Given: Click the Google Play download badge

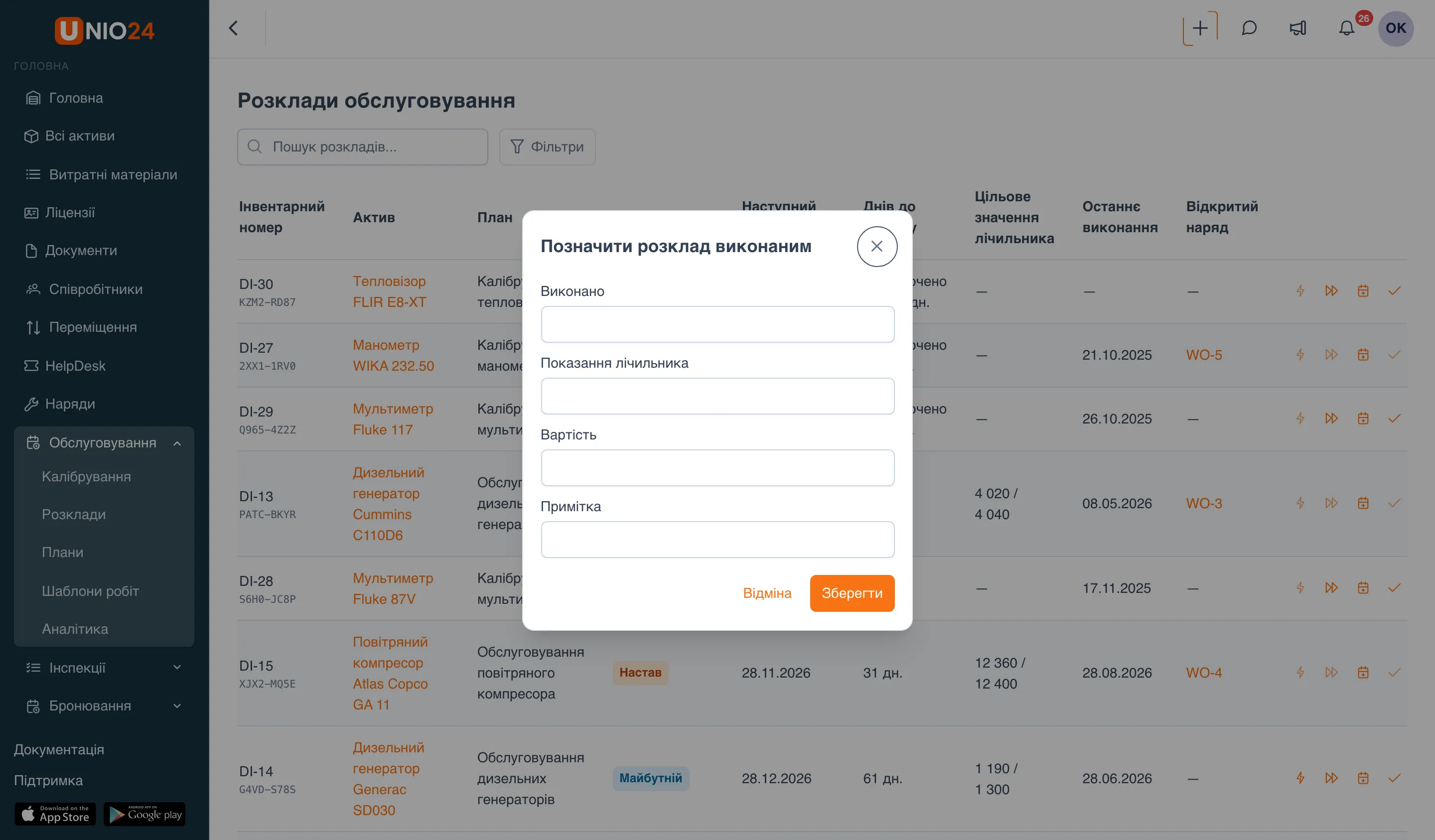Looking at the screenshot, I should pyautogui.click(x=144, y=814).
